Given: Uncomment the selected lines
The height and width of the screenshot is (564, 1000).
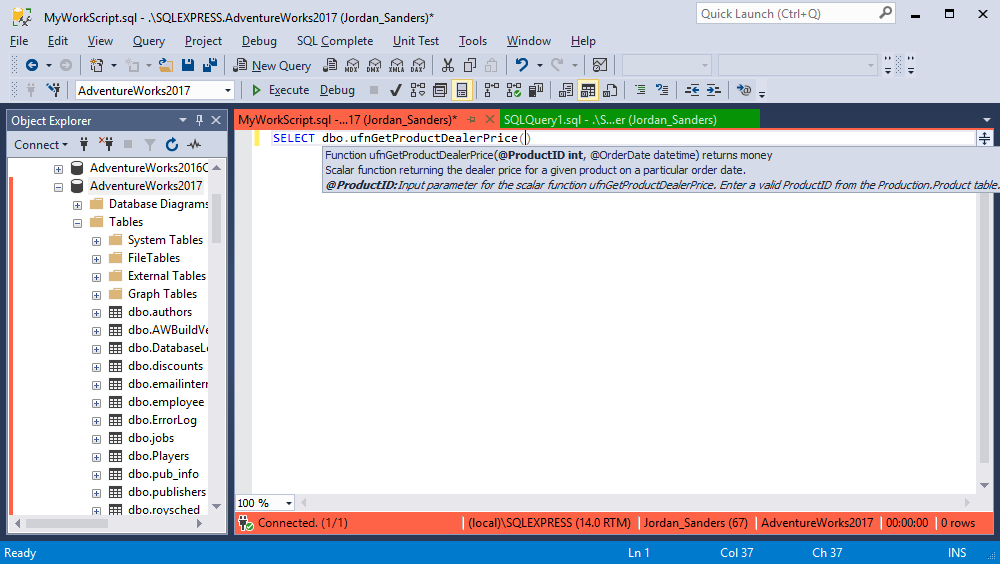Looking at the screenshot, I should click(663, 90).
